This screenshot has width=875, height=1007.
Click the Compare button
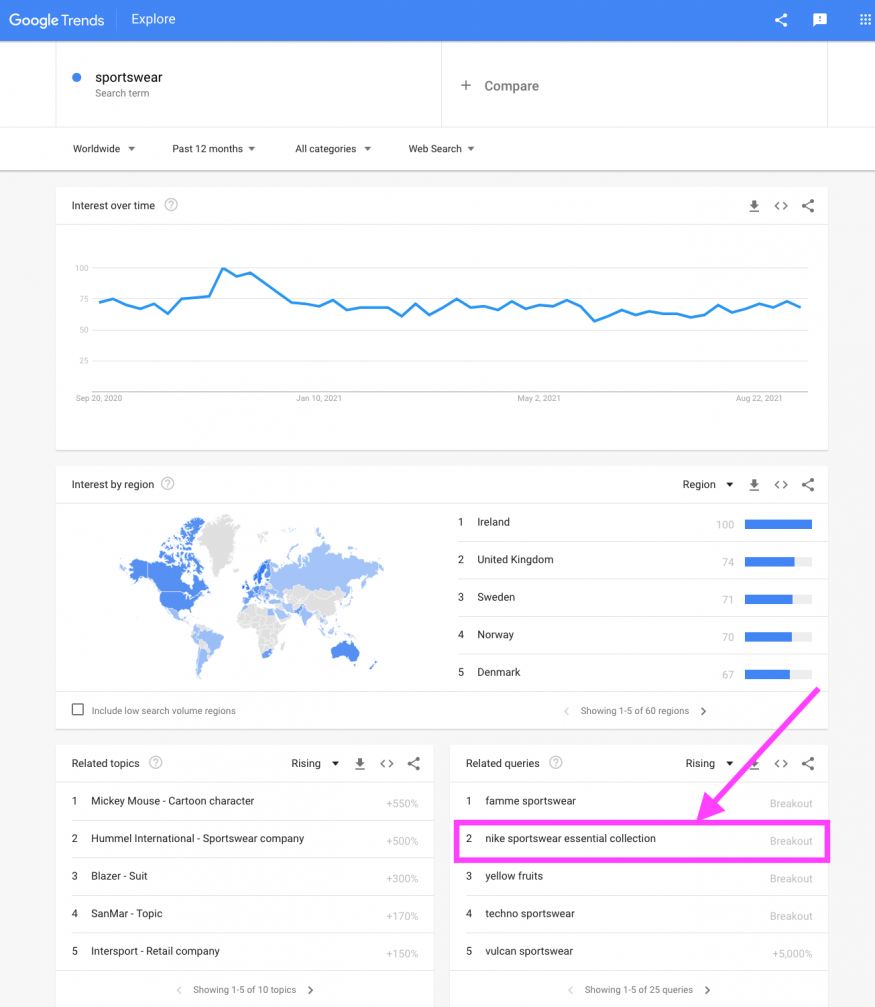point(499,86)
